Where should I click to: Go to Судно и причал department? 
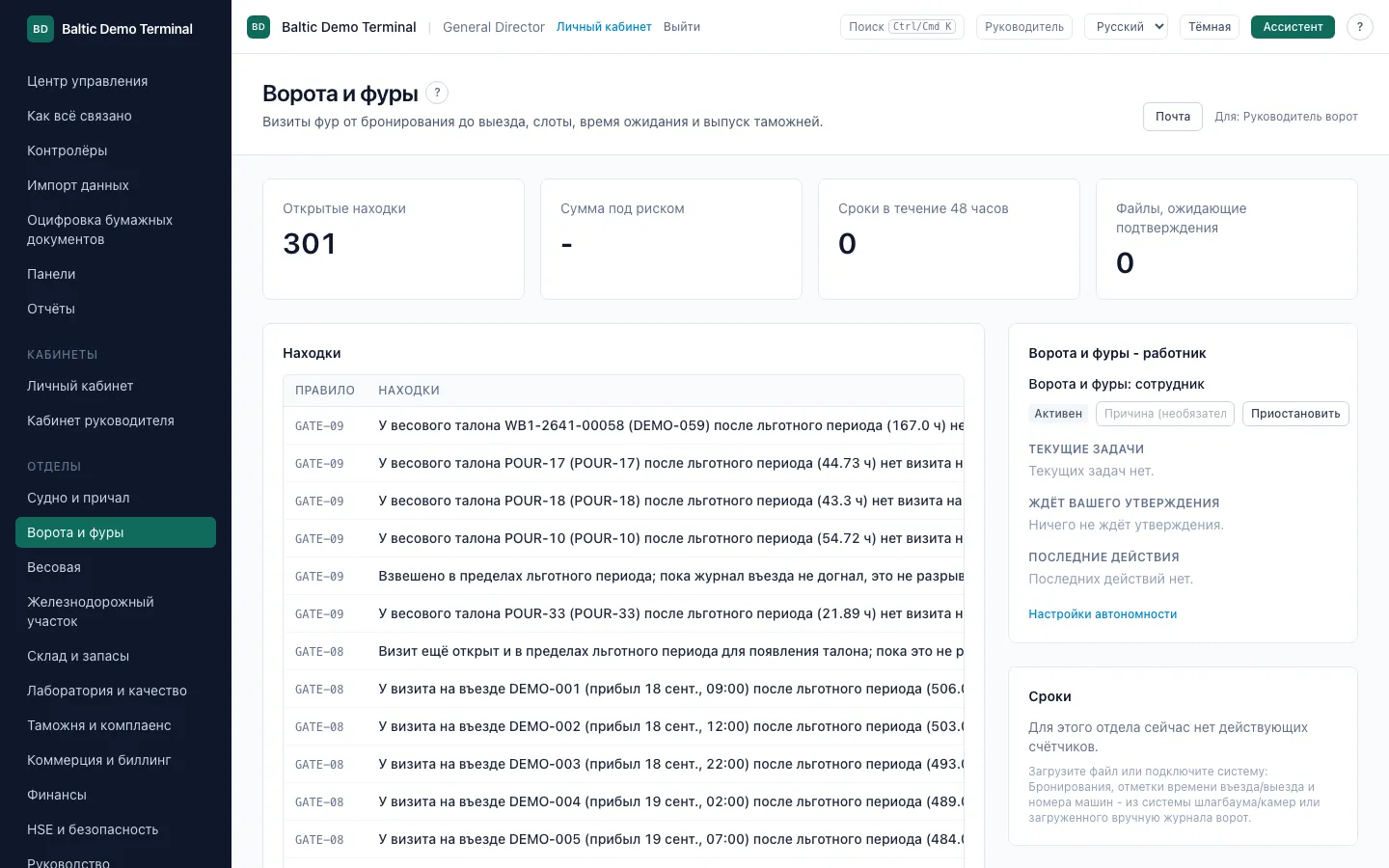(116, 498)
